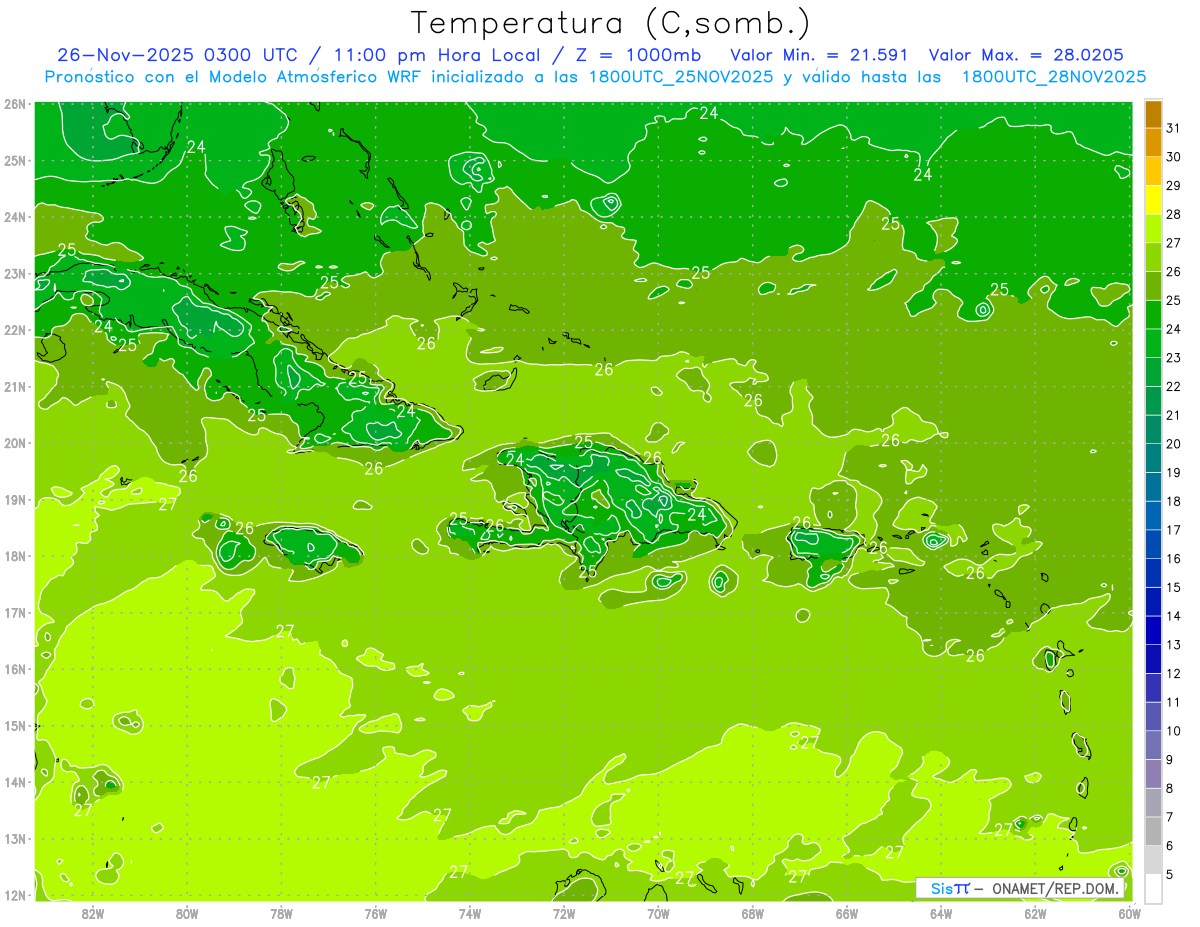The height and width of the screenshot is (927, 1200).
Task: Select the purple swatch between 9 and 10
Action: (1153, 746)
